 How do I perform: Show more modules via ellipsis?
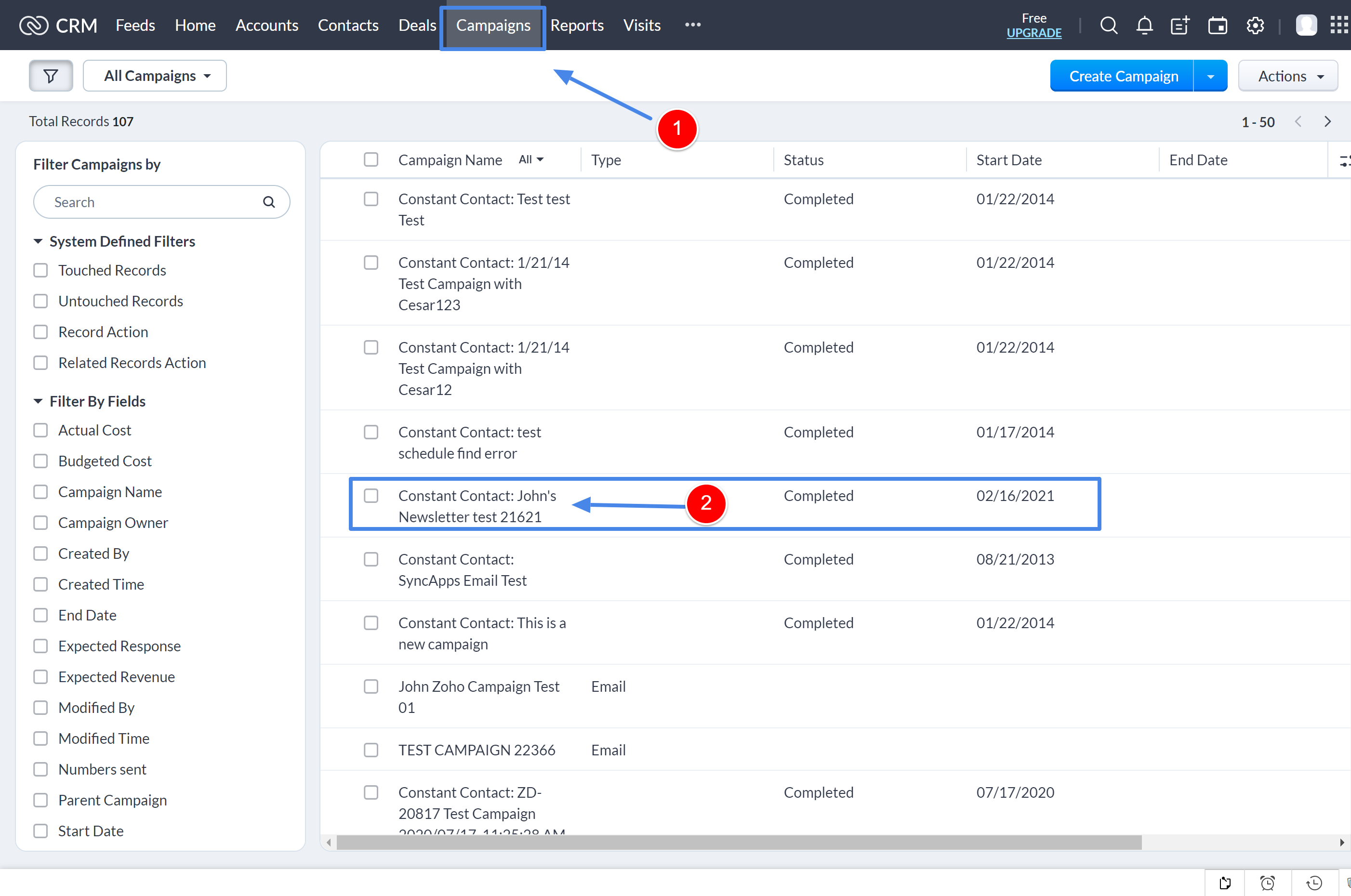693,25
